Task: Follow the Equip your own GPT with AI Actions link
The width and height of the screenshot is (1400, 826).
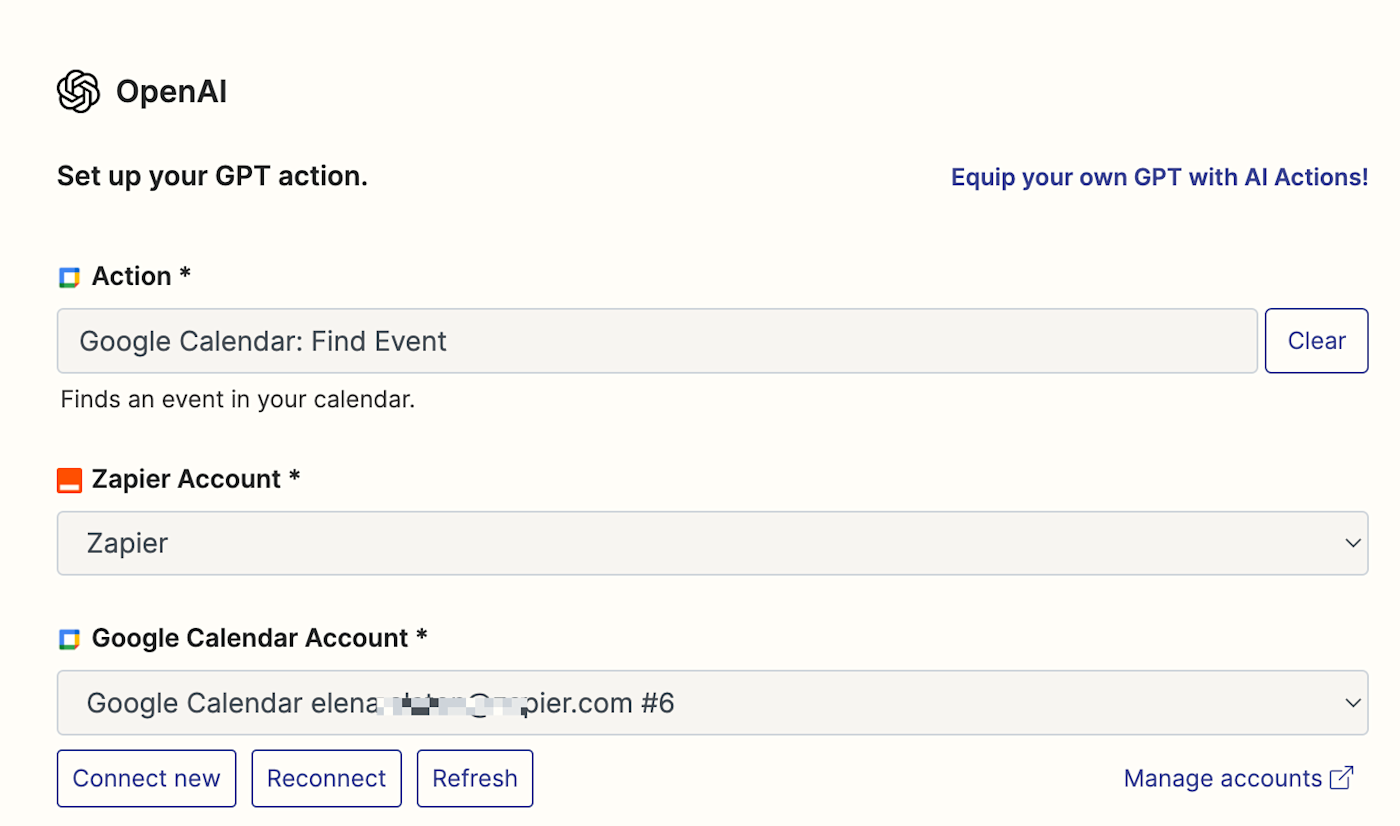Action: tap(1159, 177)
